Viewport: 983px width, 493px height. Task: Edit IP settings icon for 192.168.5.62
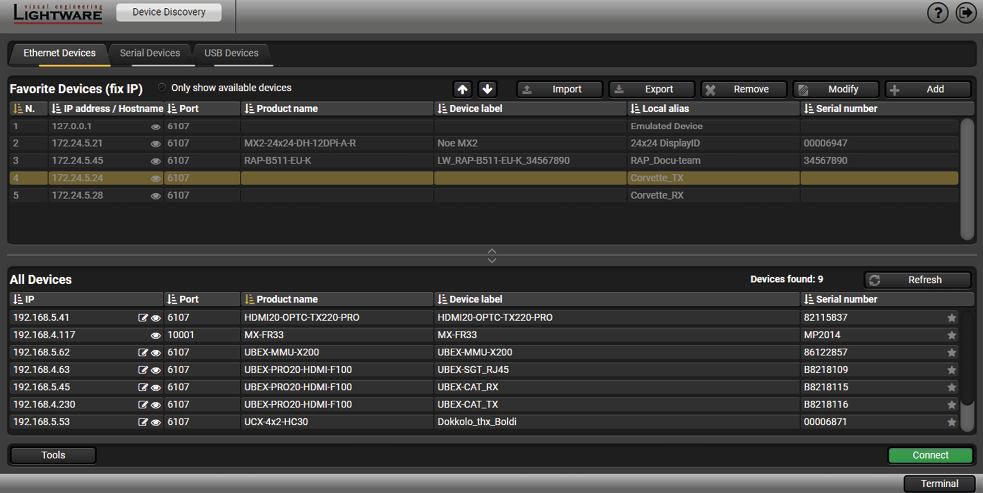click(143, 353)
